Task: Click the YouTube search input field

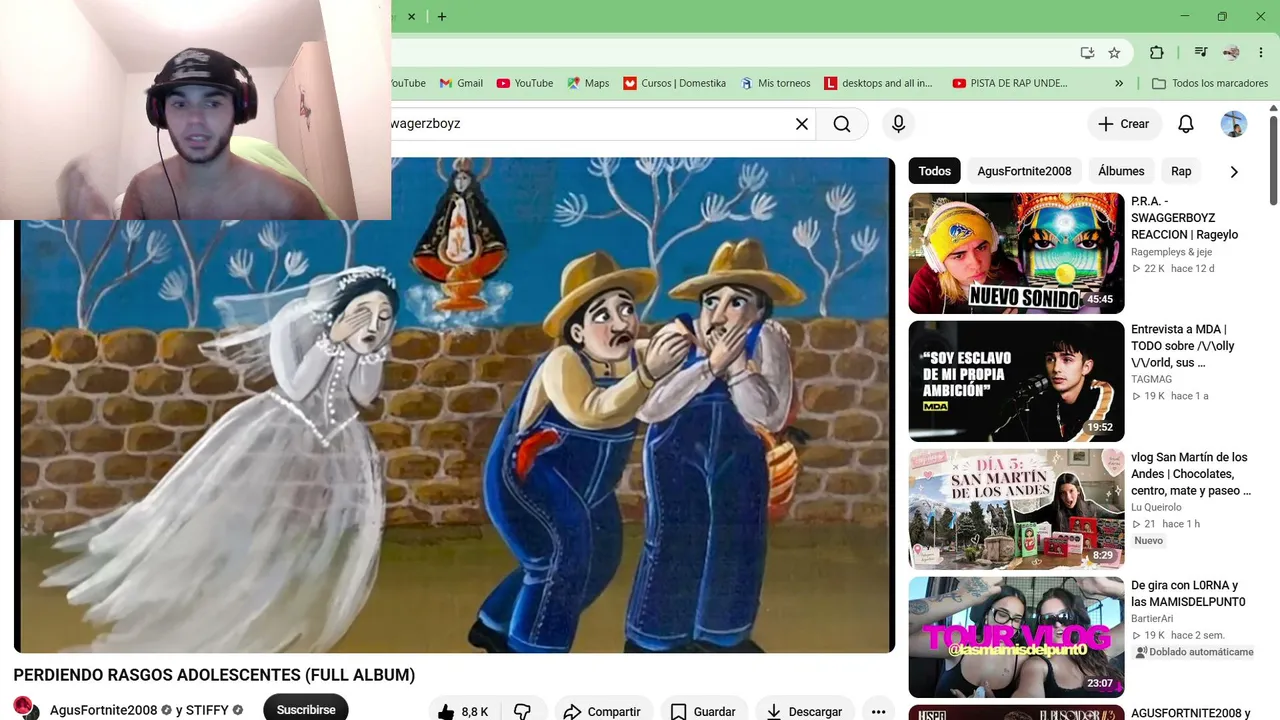Action: pyautogui.click(x=588, y=124)
